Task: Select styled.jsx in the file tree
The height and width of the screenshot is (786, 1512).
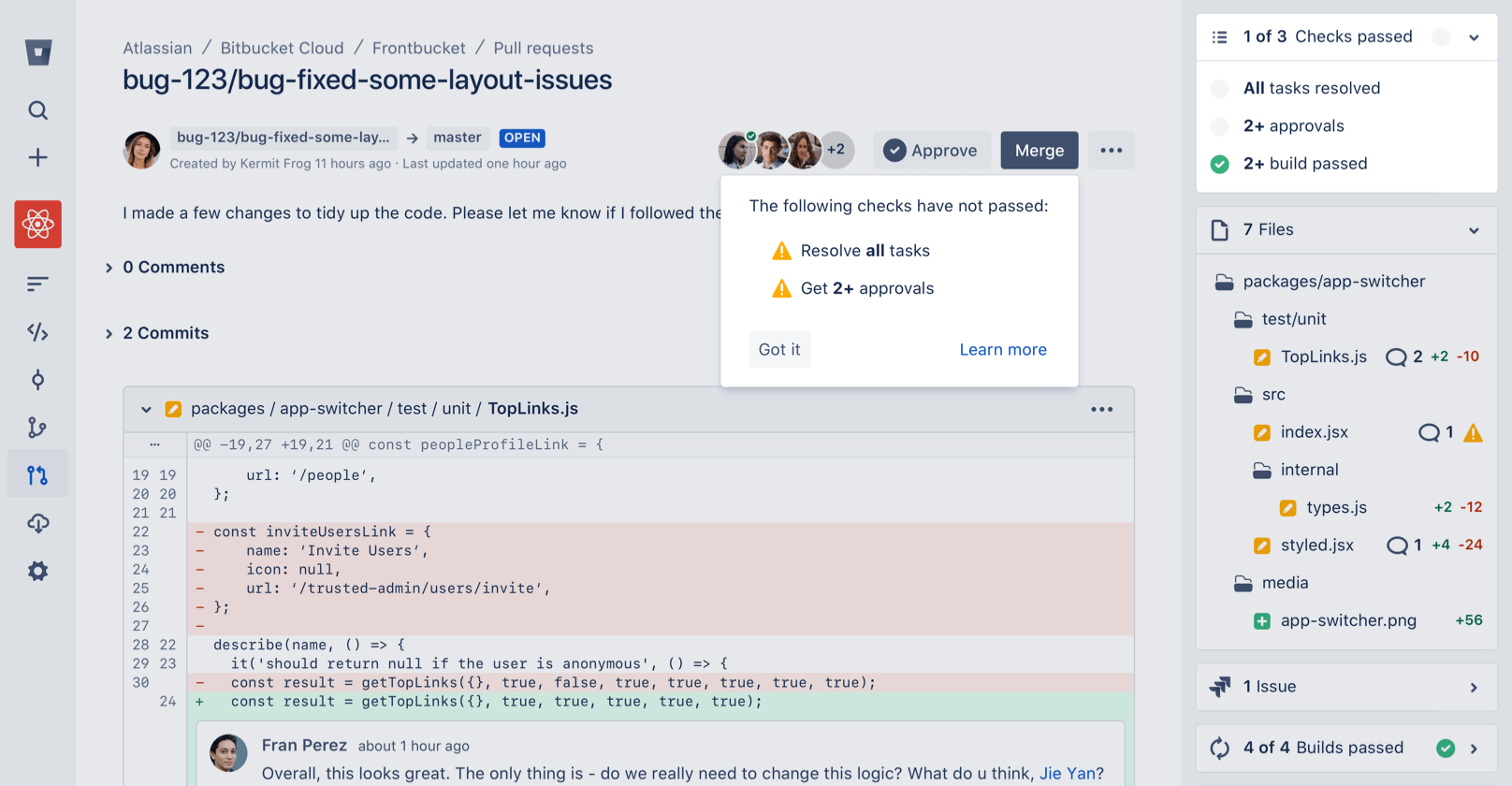Action: coord(1316,546)
